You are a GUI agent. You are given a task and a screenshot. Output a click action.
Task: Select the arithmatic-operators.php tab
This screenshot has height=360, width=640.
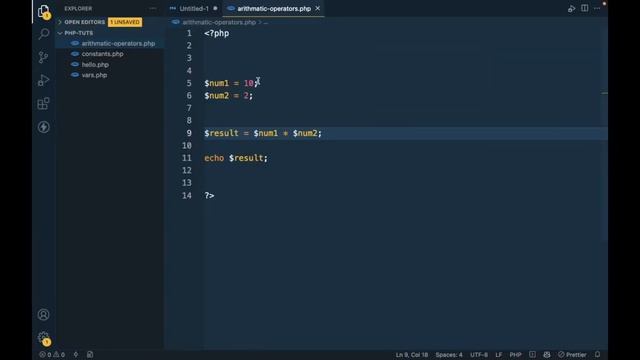click(x=274, y=9)
